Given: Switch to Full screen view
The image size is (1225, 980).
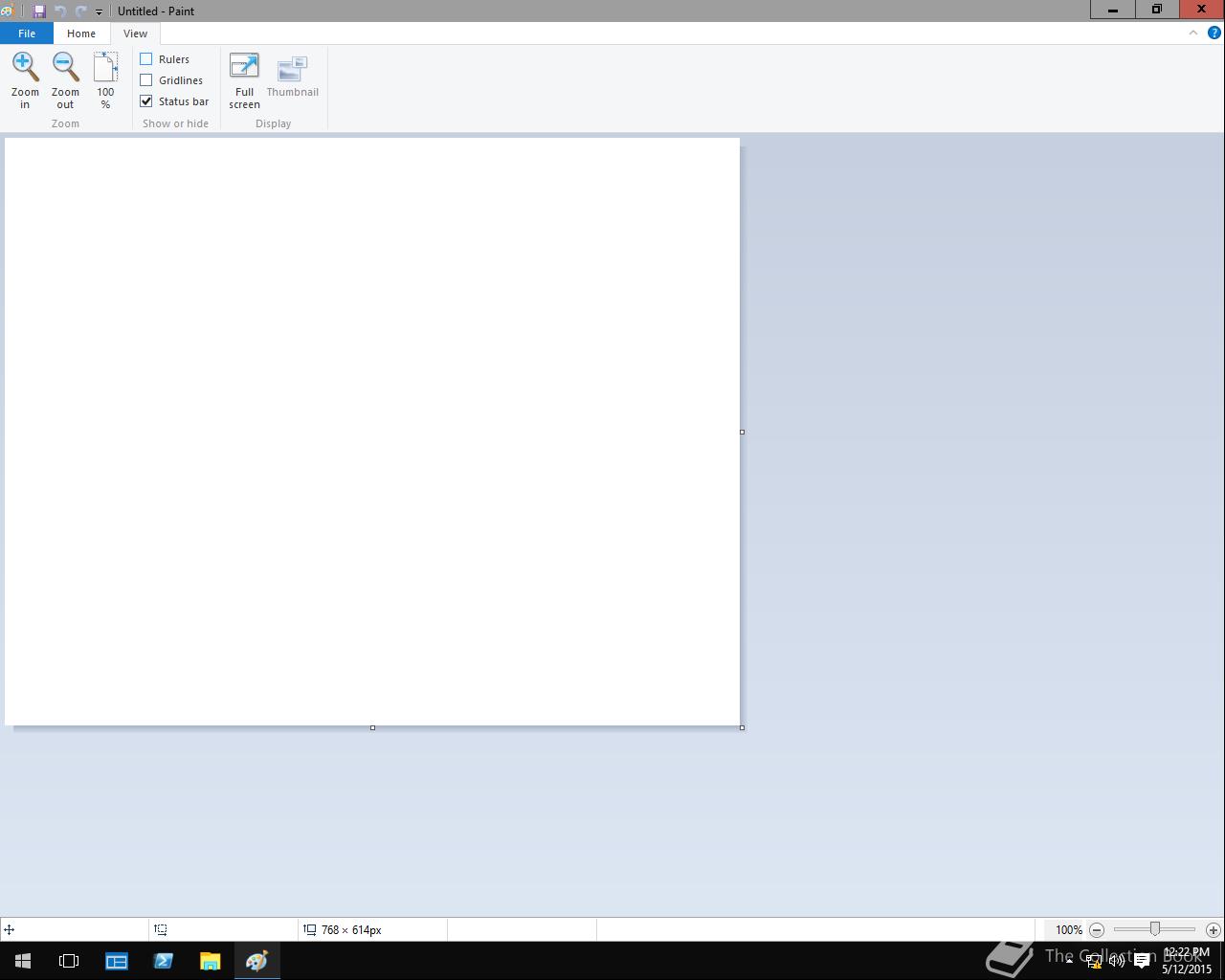Looking at the screenshot, I should tap(244, 80).
